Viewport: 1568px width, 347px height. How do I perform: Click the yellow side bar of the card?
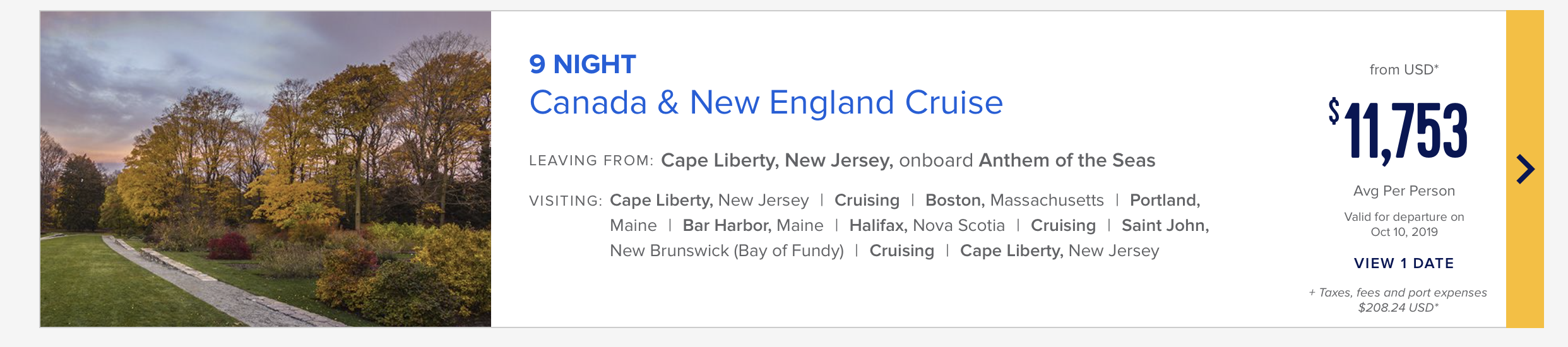[1525, 169]
